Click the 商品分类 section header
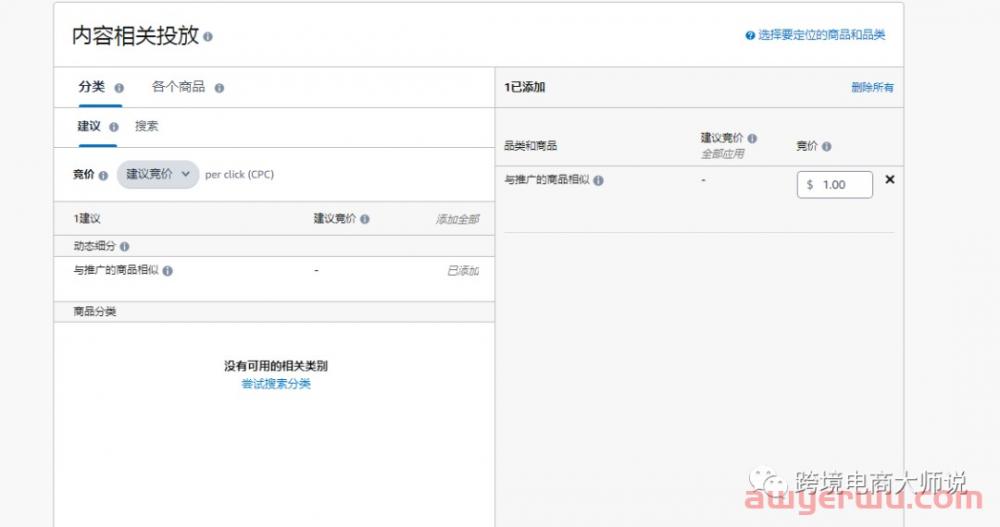Viewport: 1000px width, 527px height. point(94,311)
